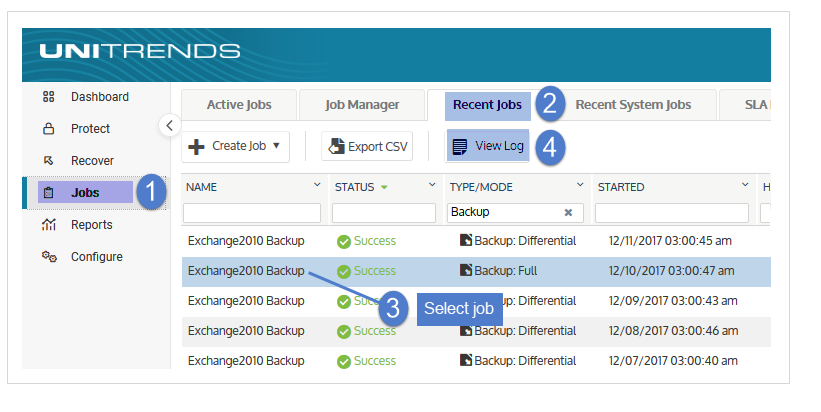Click the NAME filter input field

point(252,213)
